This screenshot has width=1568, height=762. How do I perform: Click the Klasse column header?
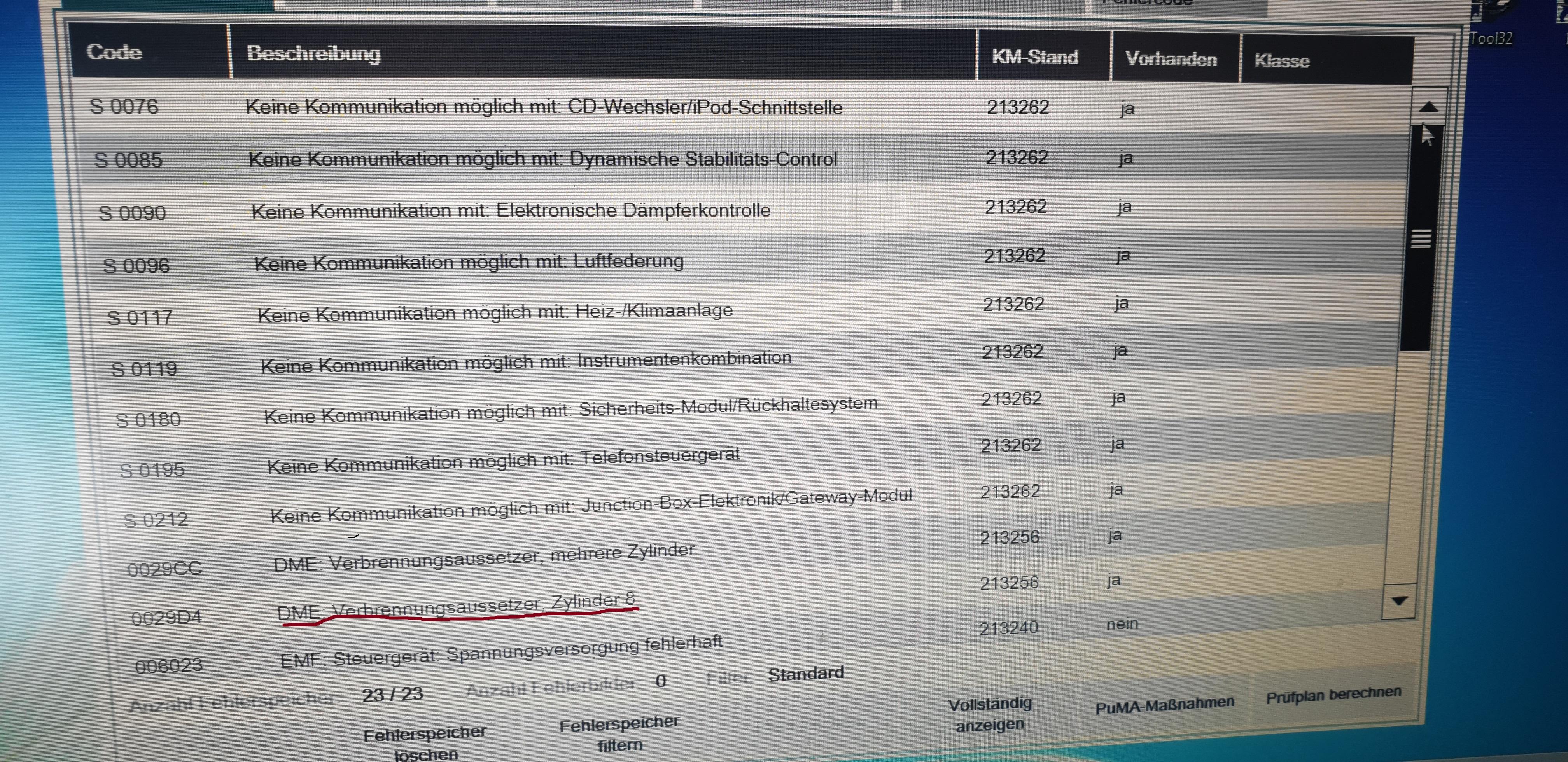pyautogui.click(x=1281, y=61)
